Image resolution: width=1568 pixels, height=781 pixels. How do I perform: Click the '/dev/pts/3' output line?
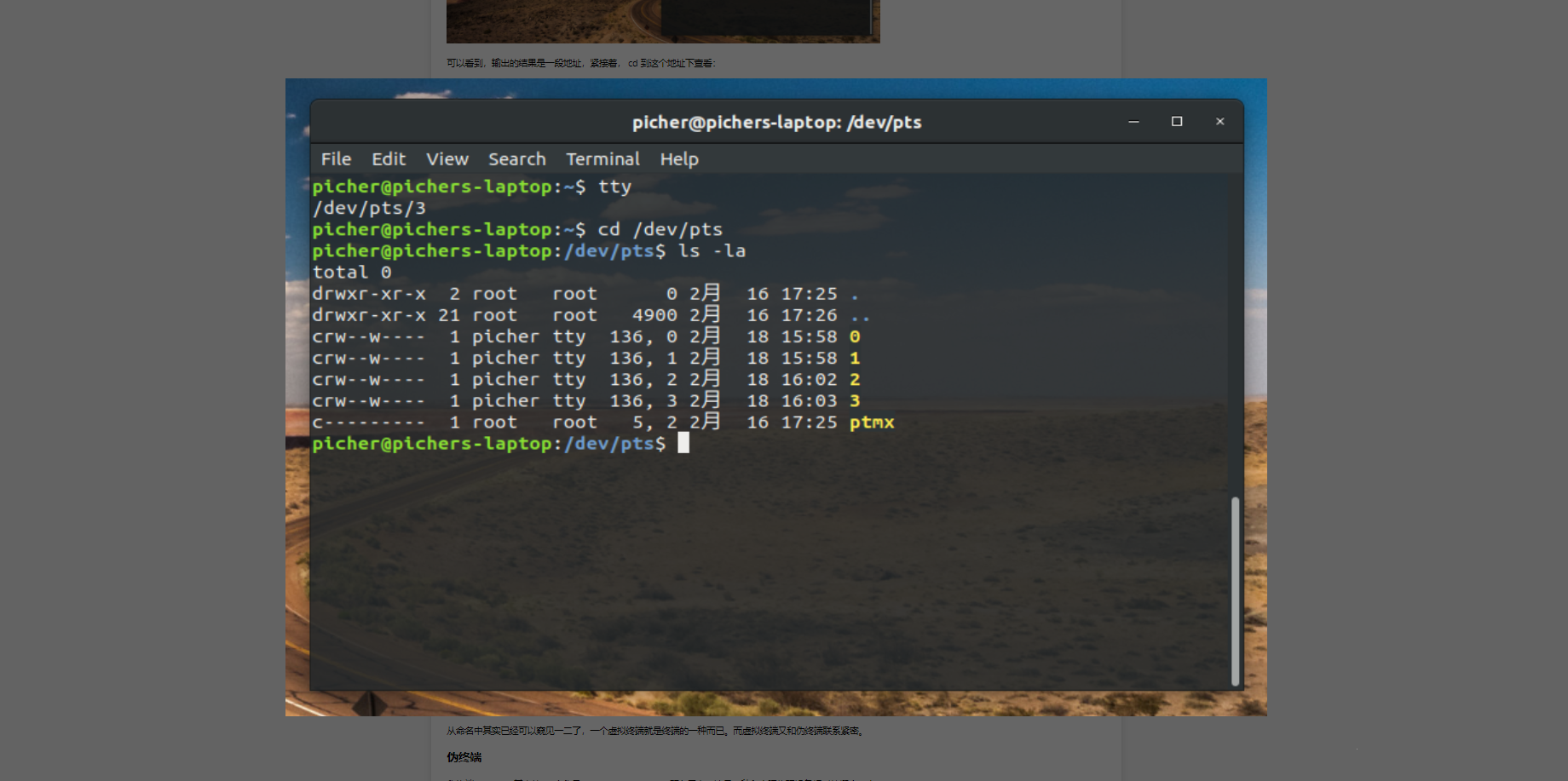(369, 208)
